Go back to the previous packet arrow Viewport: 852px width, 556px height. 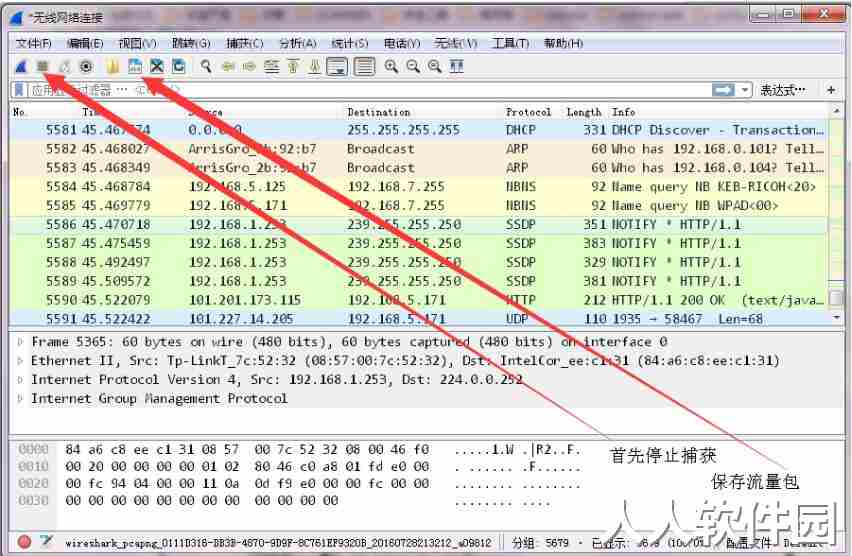tap(228, 67)
